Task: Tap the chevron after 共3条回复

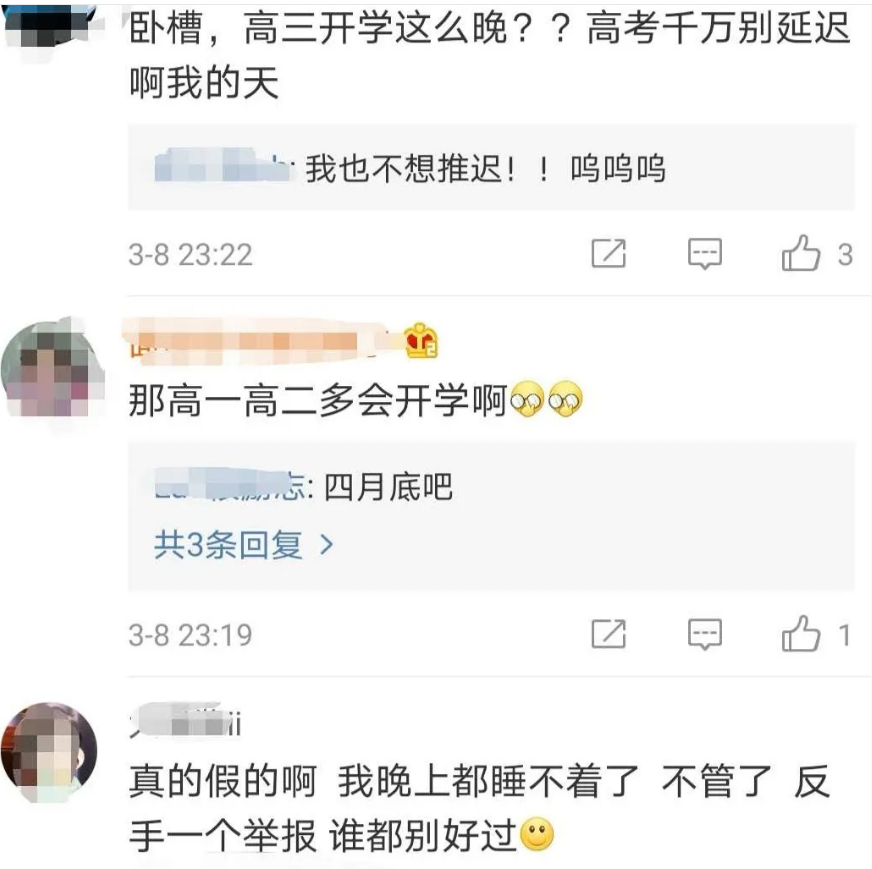Action: [326, 545]
